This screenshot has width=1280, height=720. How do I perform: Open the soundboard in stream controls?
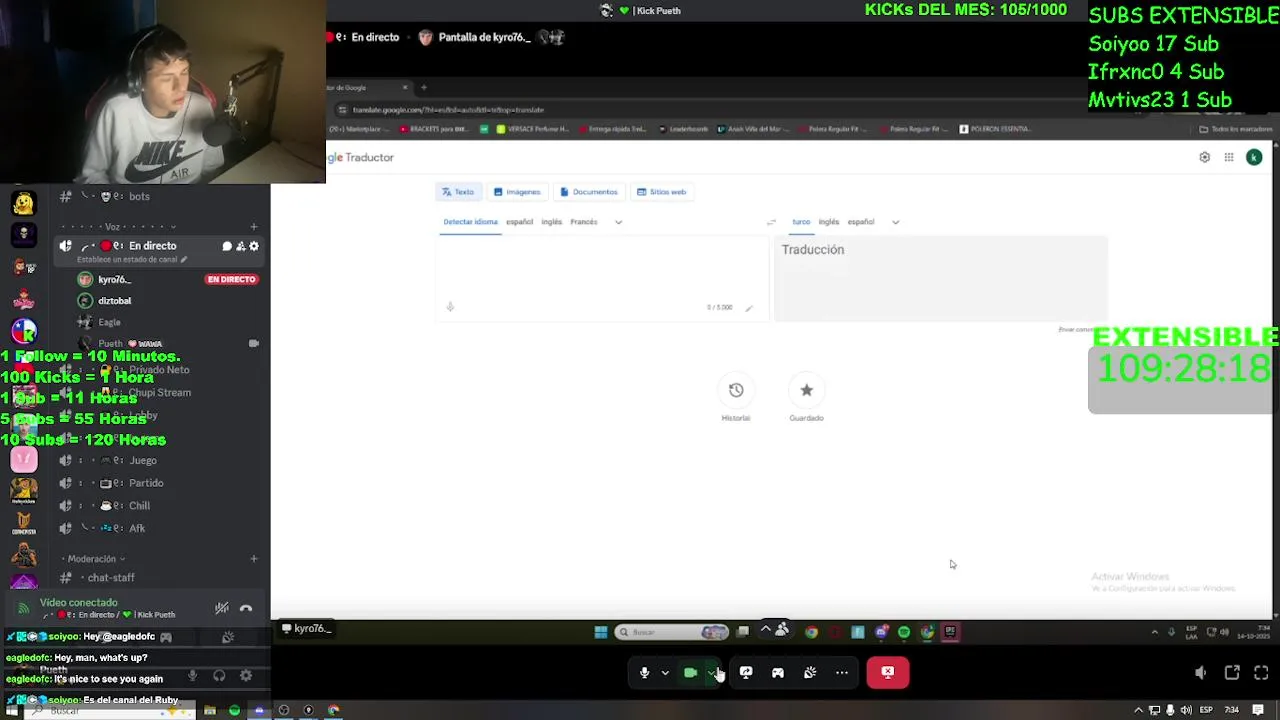tap(810, 673)
